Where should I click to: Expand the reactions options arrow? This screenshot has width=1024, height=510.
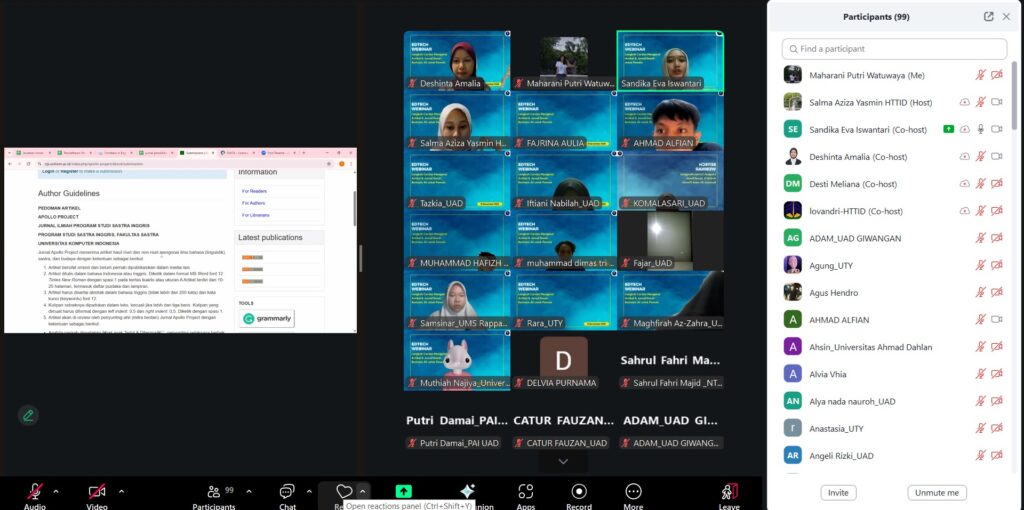pyautogui.click(x=363, y=491)
